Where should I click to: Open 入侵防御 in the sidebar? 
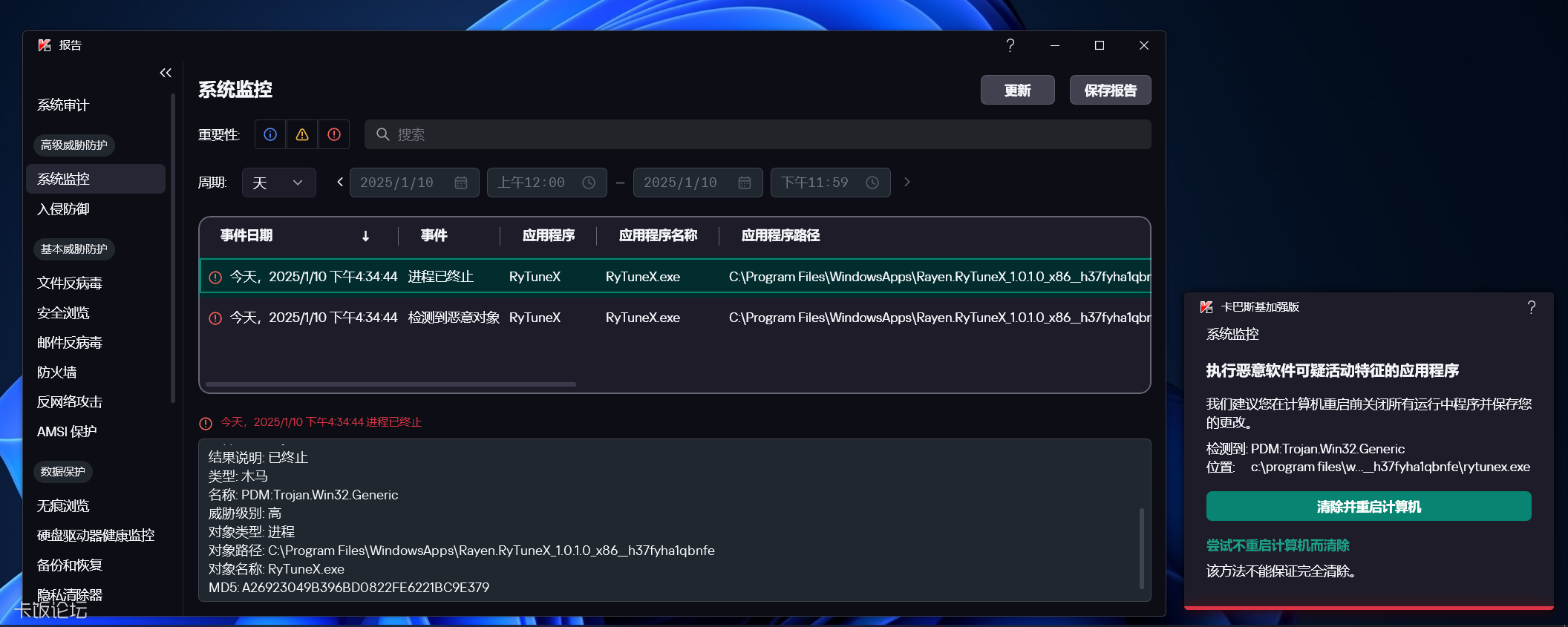(x=63, y=209)
